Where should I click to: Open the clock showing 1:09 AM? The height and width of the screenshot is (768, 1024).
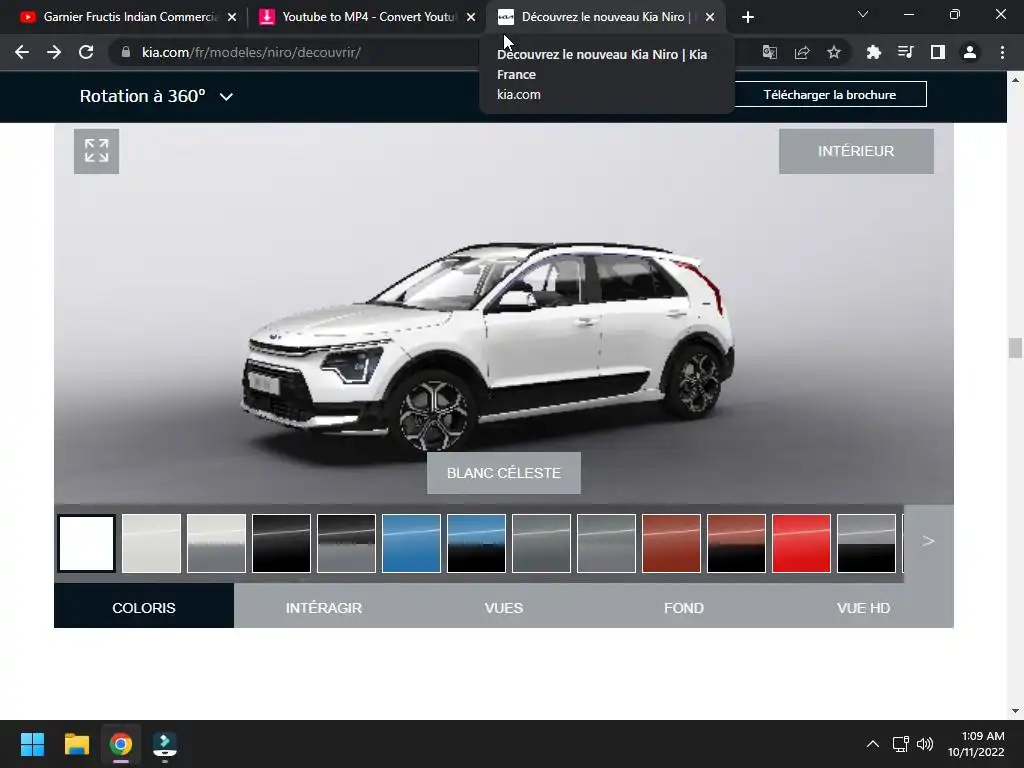[976, 744]
